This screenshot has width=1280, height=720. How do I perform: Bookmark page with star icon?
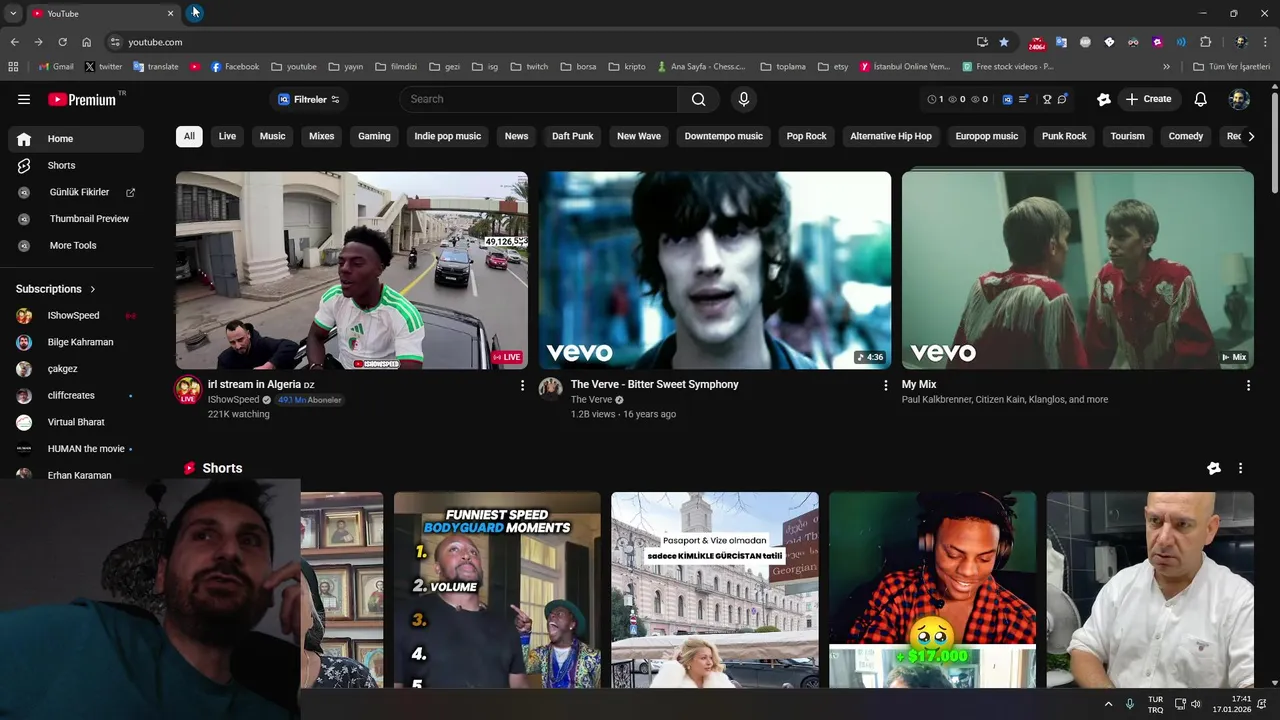[x=1004, y=42]
